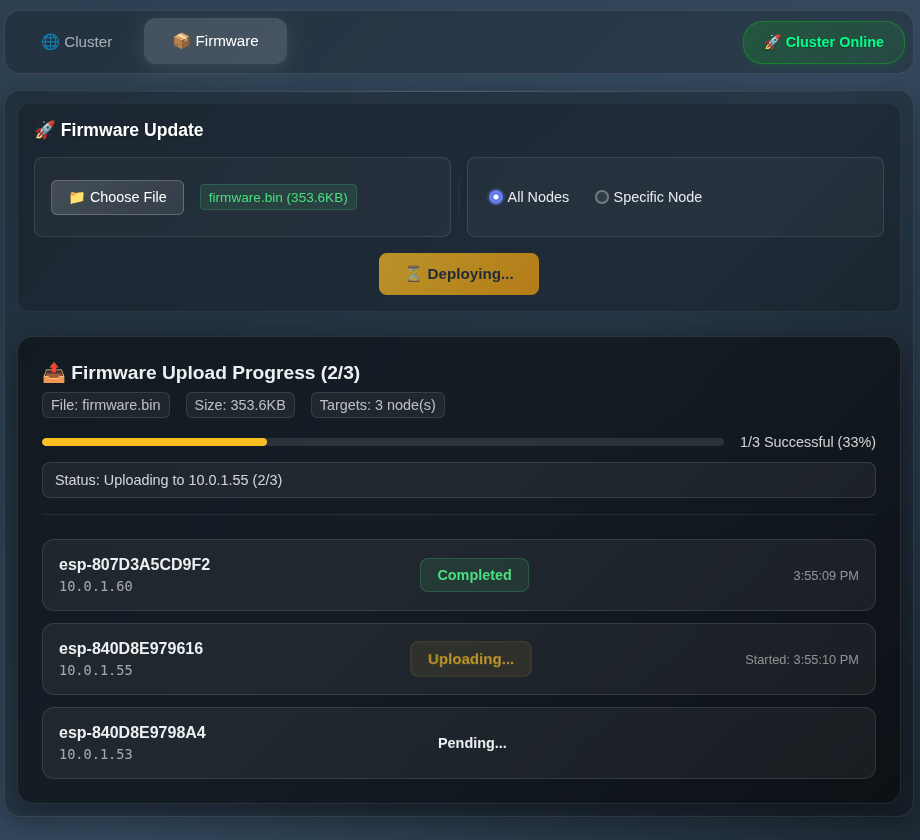920x840 pixels.
Task: Click the status bar showing 10.0.1.55 upload
Action: tap(459, 480)
